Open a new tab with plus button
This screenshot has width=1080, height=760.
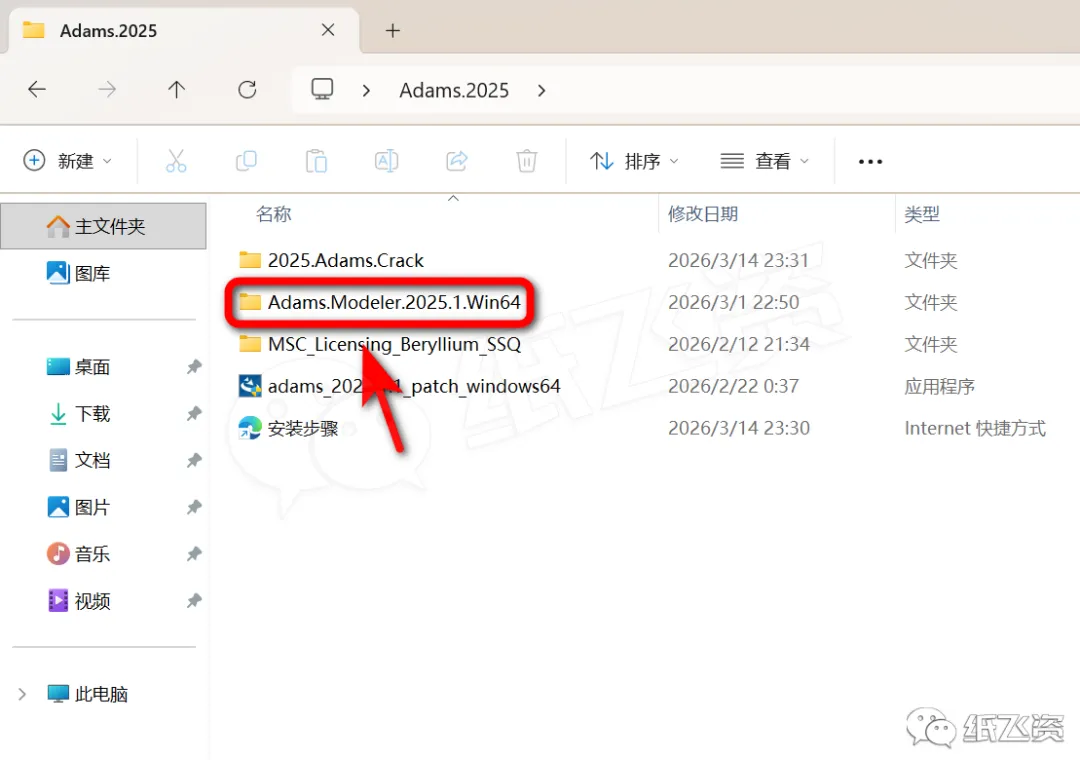[393, 30]
